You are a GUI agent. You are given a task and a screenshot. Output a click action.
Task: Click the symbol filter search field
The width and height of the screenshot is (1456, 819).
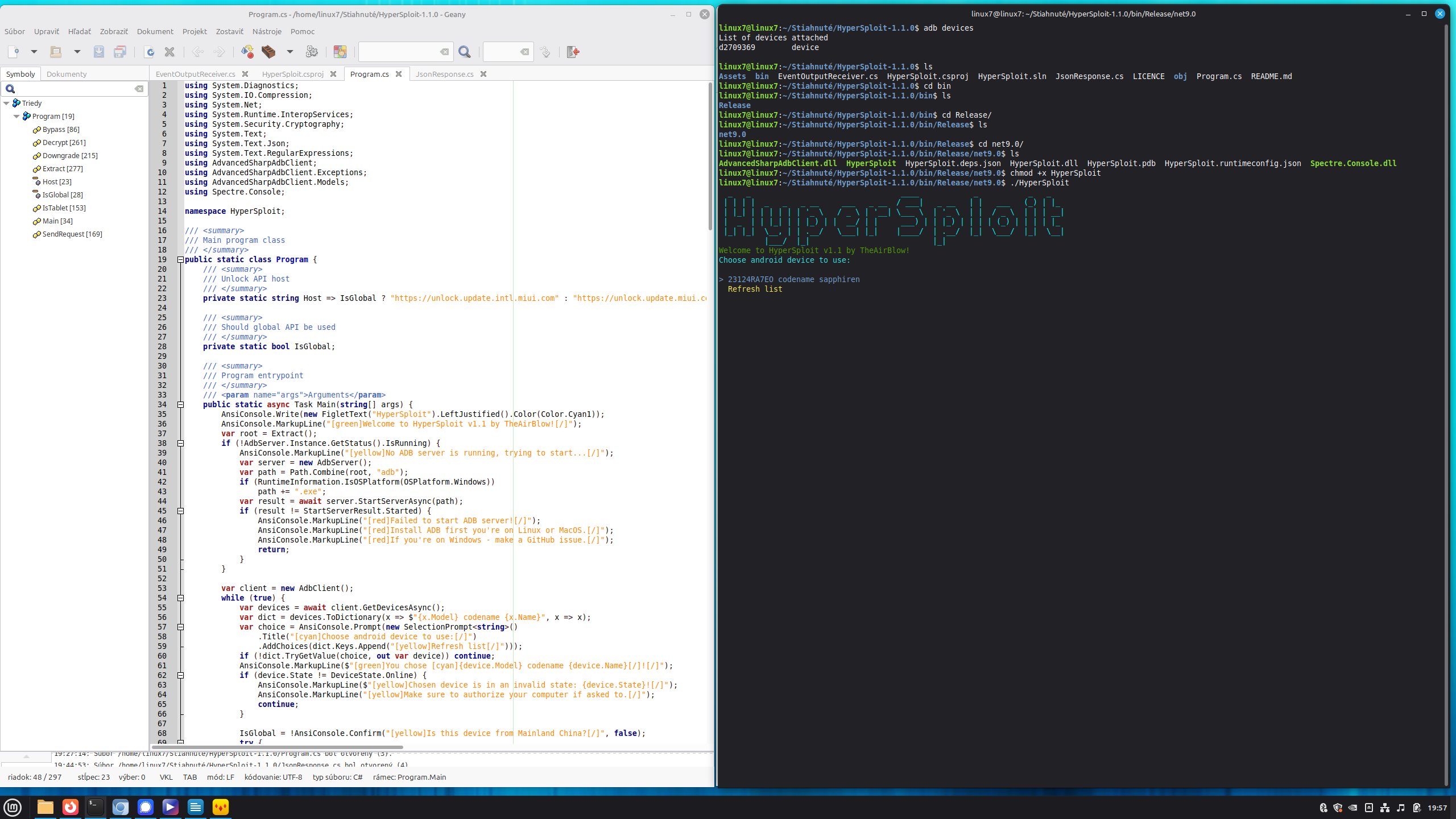point(75,89)
